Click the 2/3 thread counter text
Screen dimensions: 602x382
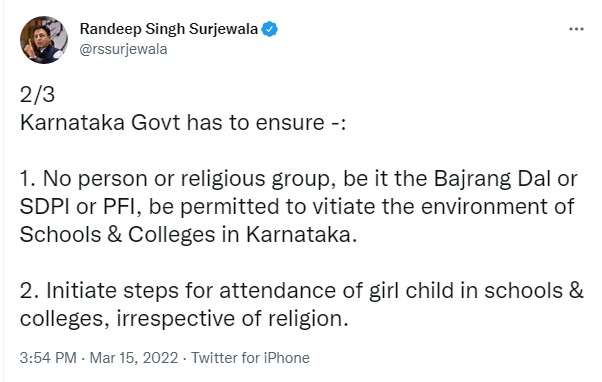pos(37,95)
